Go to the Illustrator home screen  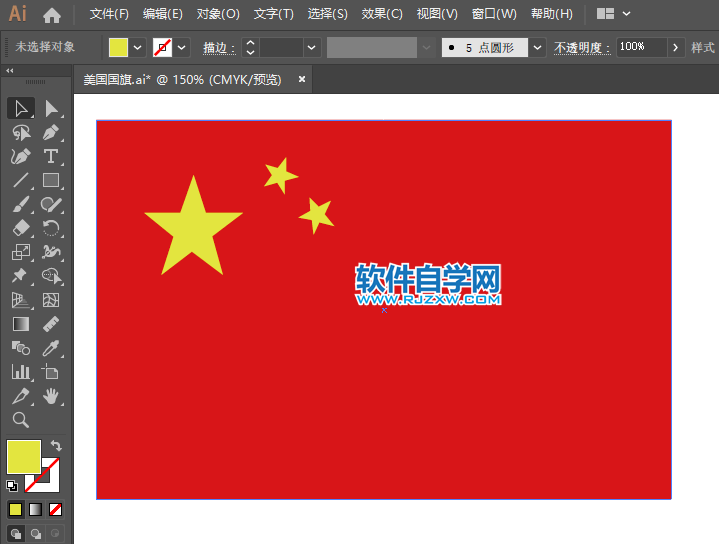click(52, 15)
